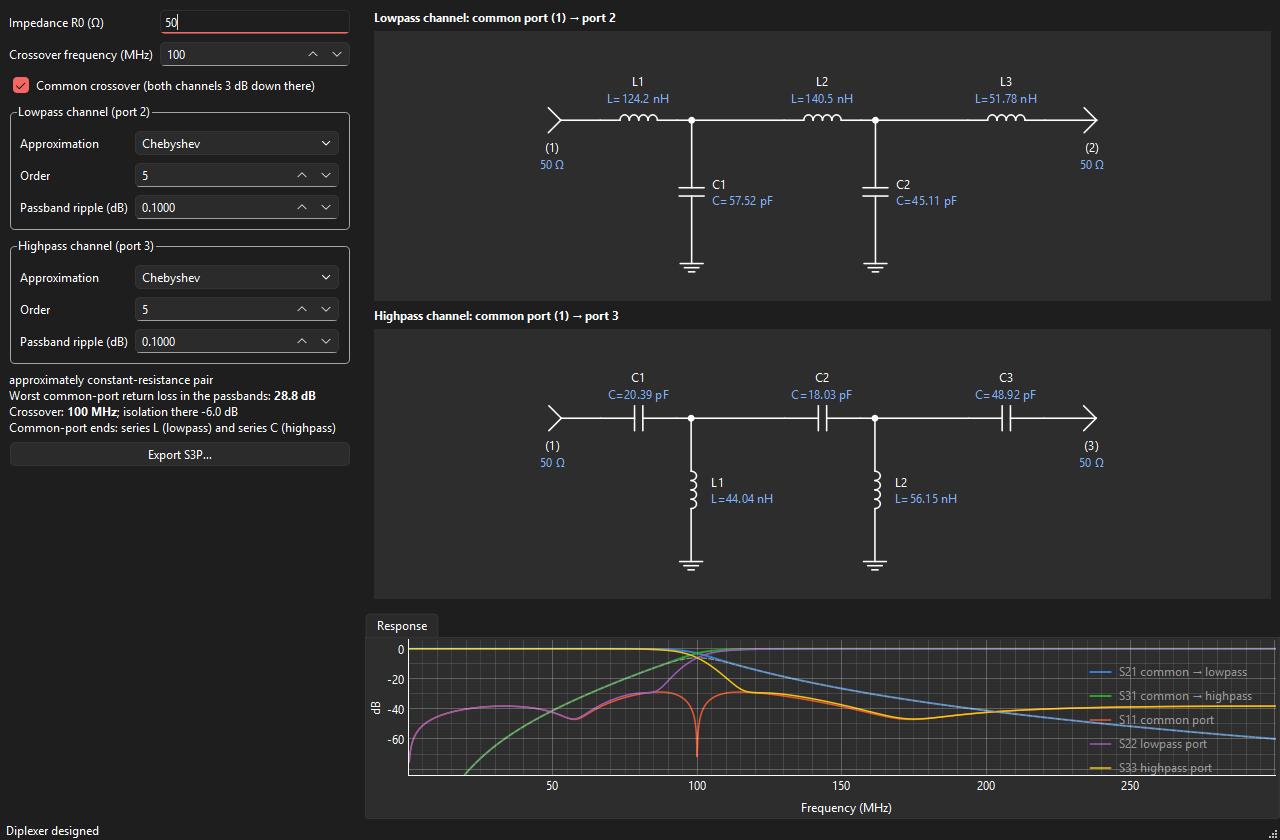1280x840 pixels.
Task: Click the Impedance R0 input field
Action: coord(254,21)
